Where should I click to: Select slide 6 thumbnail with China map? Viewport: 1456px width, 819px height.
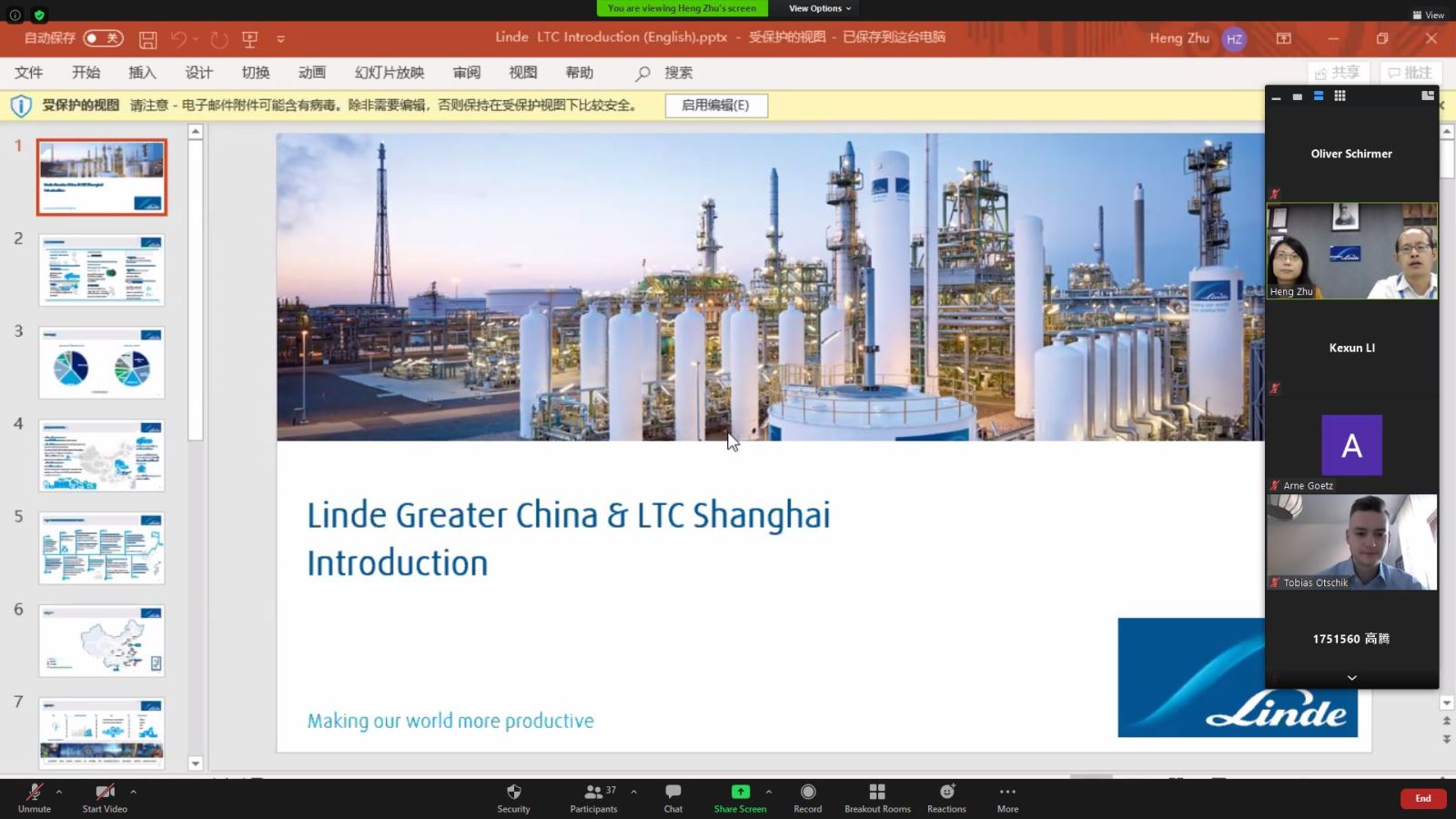[102, 641]
